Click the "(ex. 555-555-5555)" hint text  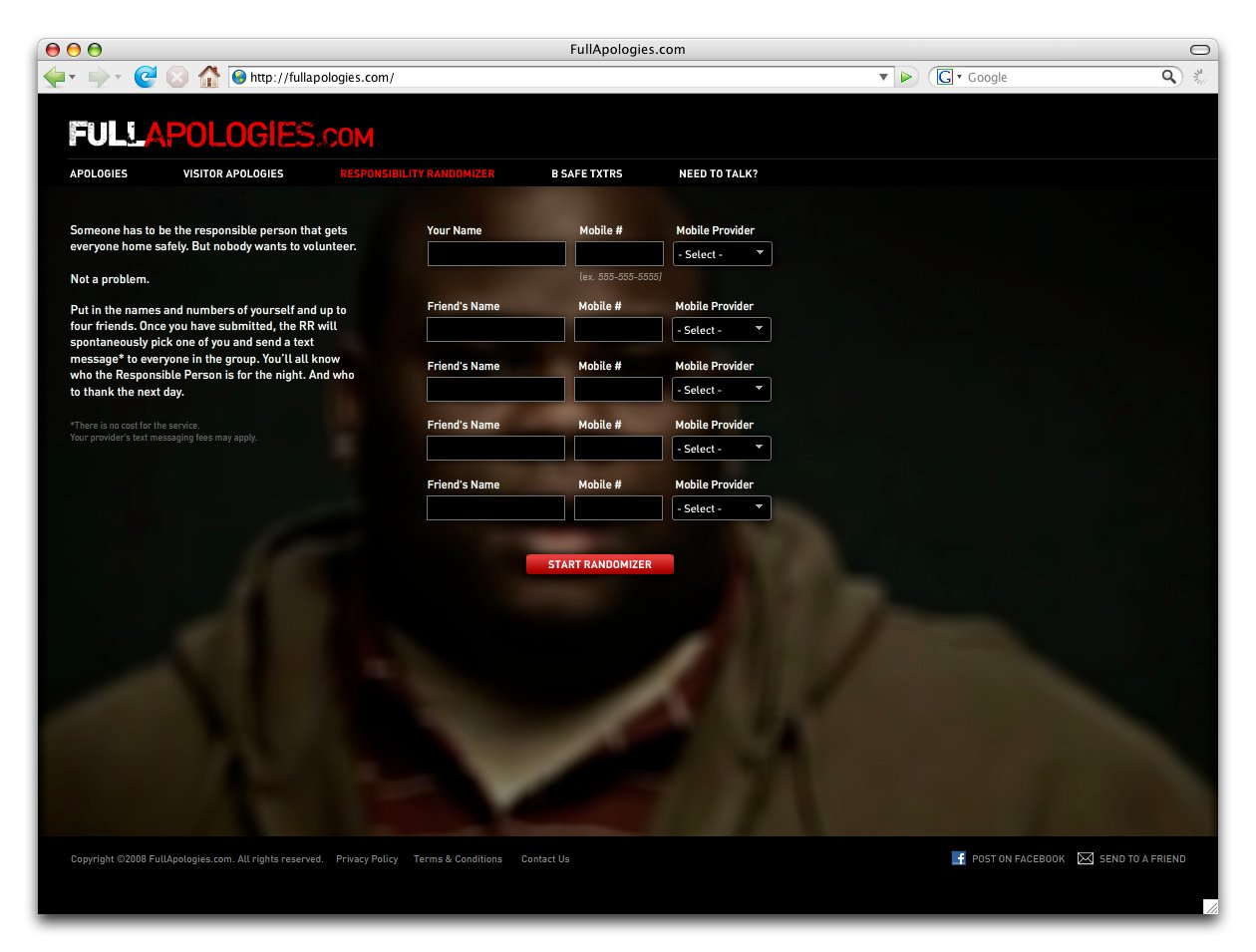click(620, 277)
